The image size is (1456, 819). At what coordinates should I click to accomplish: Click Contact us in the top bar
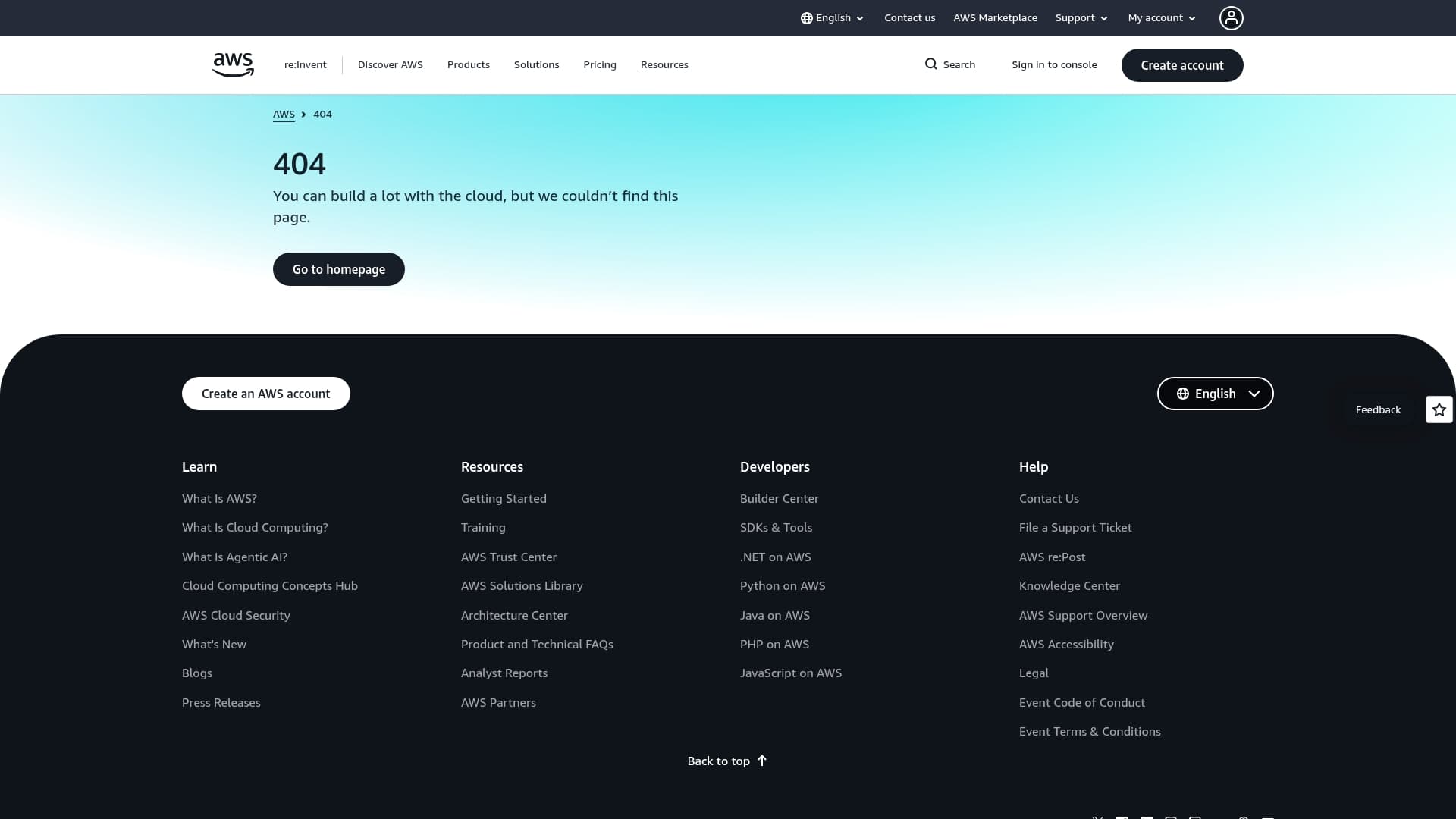click(x=910, y=17)
